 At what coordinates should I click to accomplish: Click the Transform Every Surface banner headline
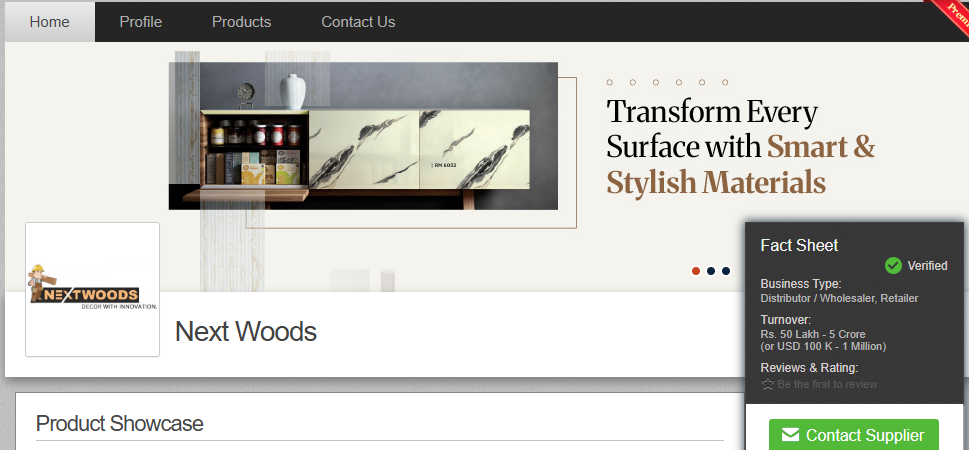tap(740, 147)
